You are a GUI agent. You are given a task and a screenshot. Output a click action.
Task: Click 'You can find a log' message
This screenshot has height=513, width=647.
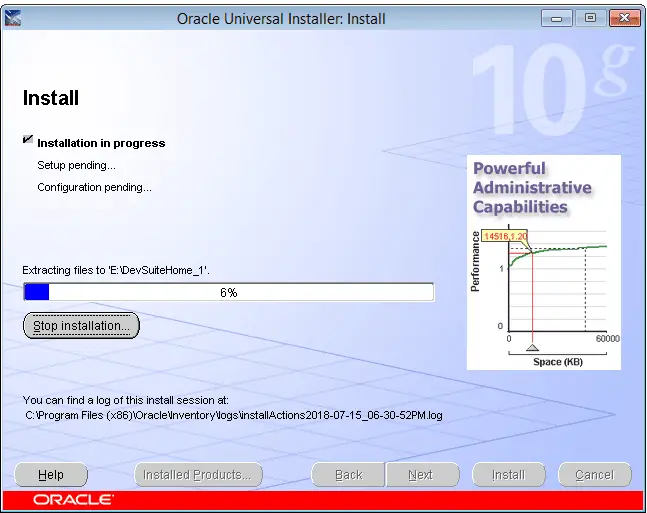point(125,400)
